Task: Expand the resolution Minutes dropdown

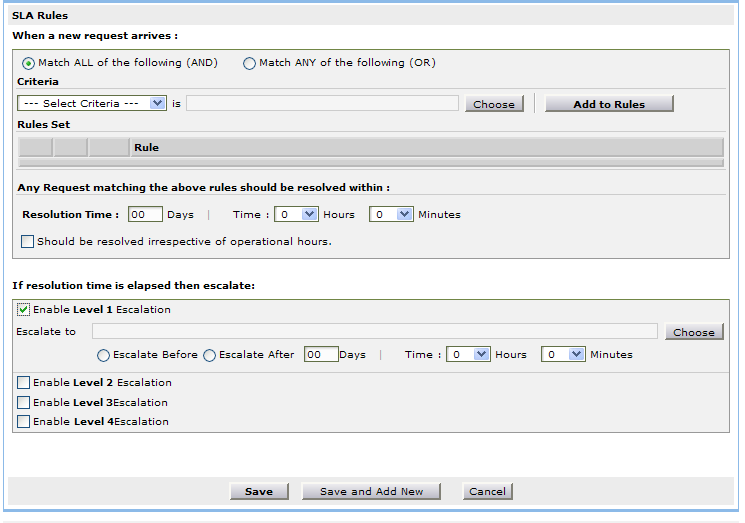Action: 391,214
